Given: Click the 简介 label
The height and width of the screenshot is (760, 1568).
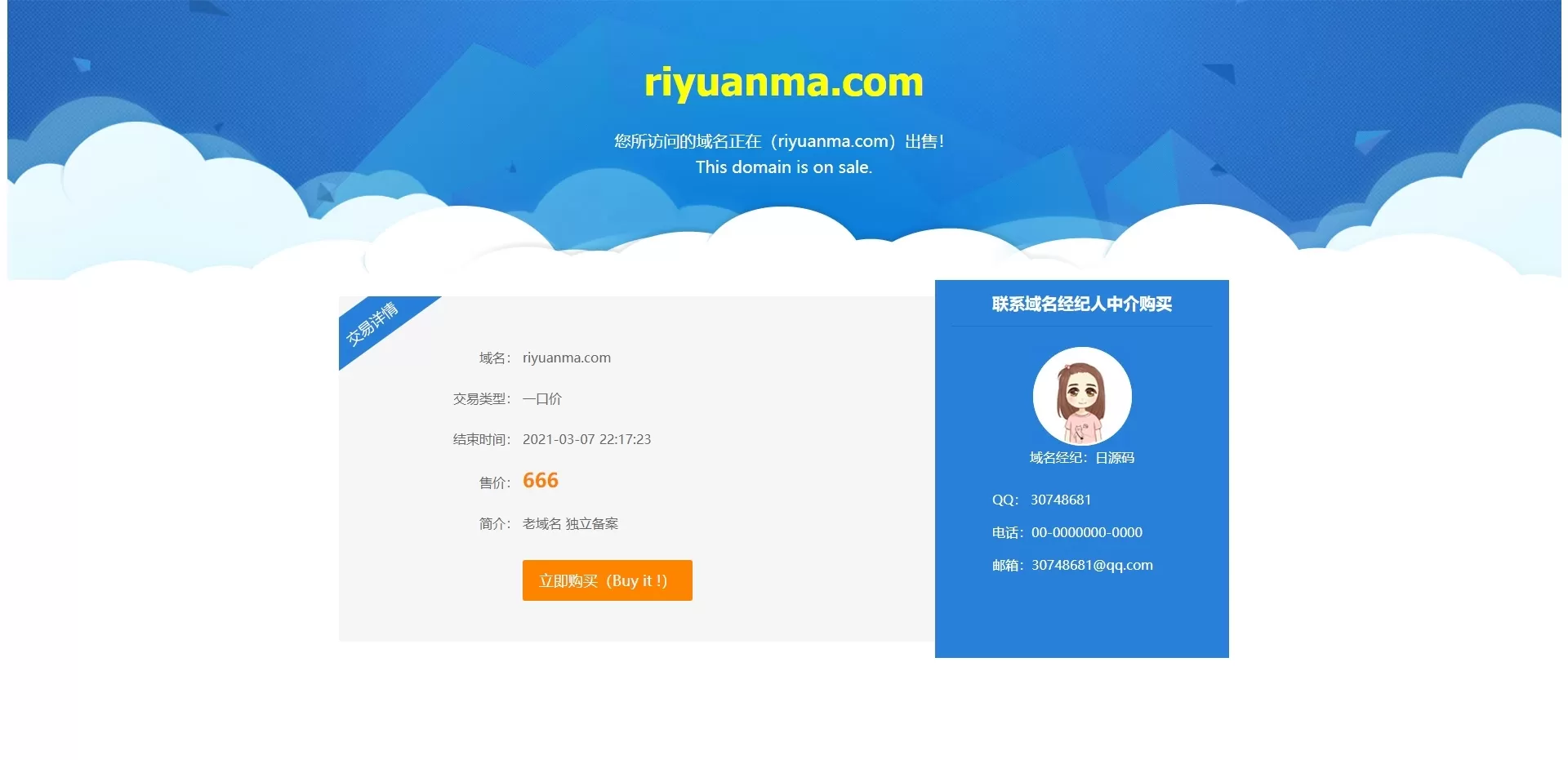Looking at the screenshot, I should [x=495, y=523].
